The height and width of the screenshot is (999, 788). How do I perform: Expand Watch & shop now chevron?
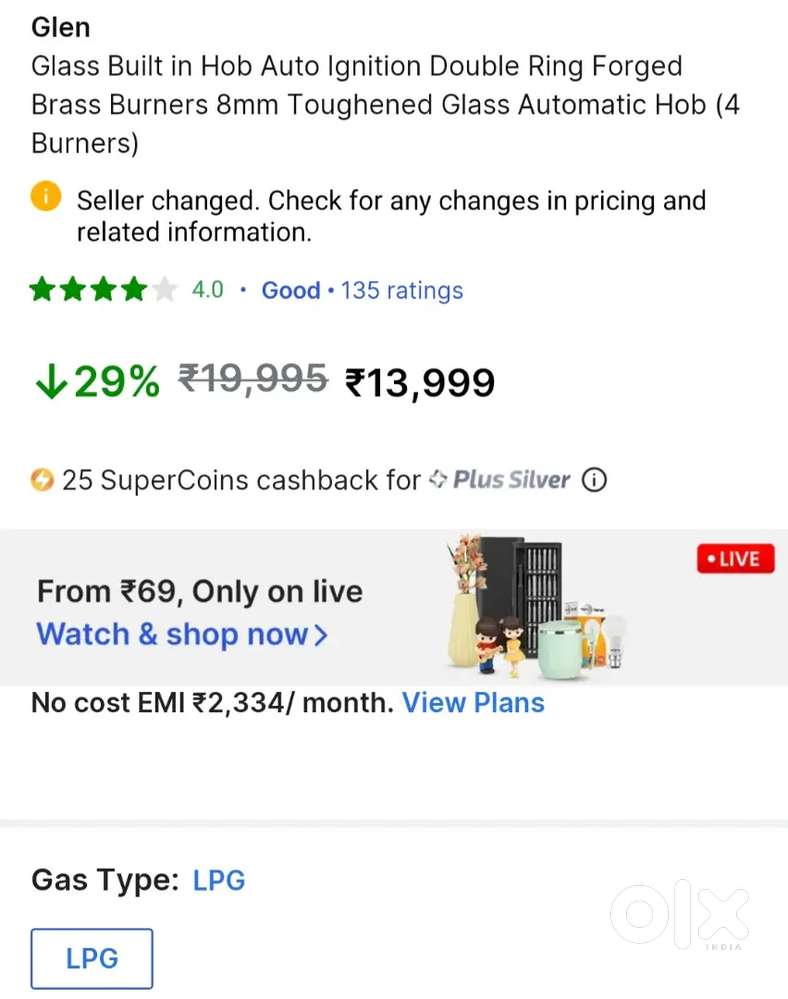[321, 635]
